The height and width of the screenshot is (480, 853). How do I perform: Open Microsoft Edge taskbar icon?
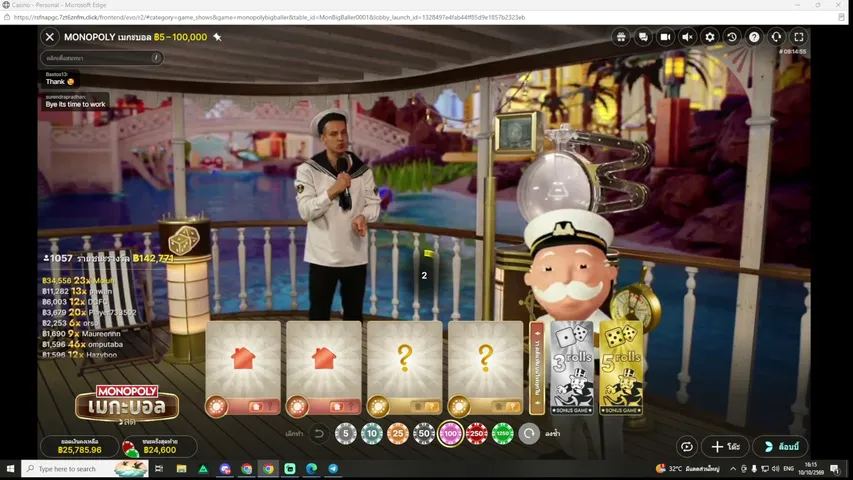click(x=311, y=469)
